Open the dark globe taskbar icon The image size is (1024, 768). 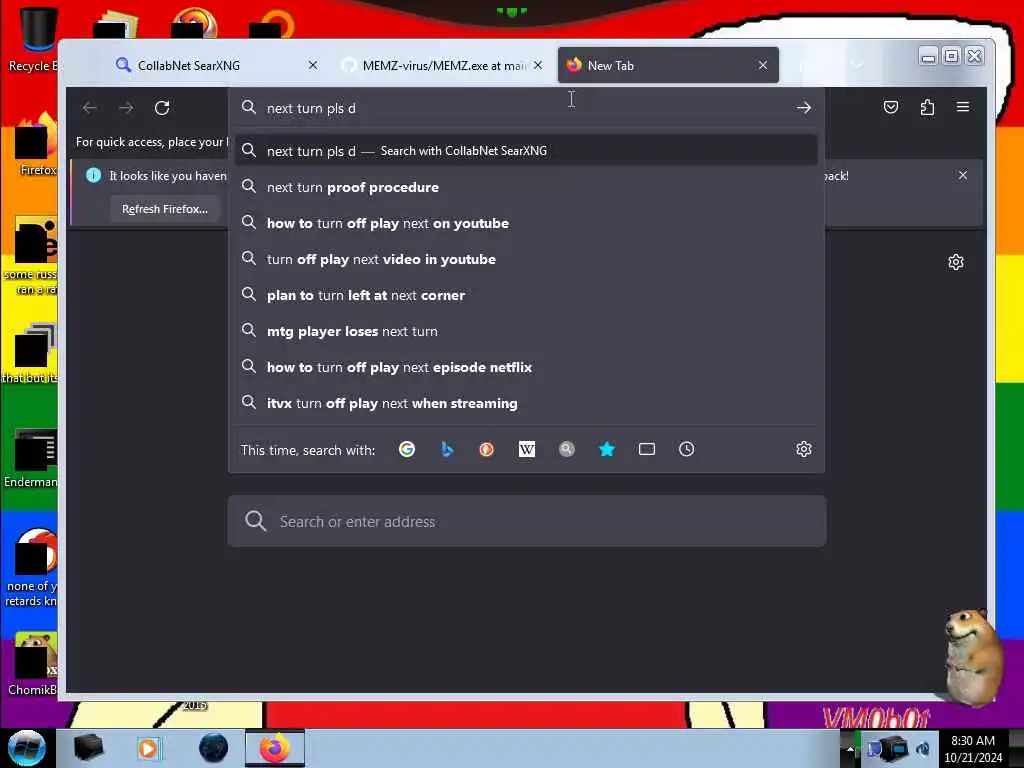point(213,748)
